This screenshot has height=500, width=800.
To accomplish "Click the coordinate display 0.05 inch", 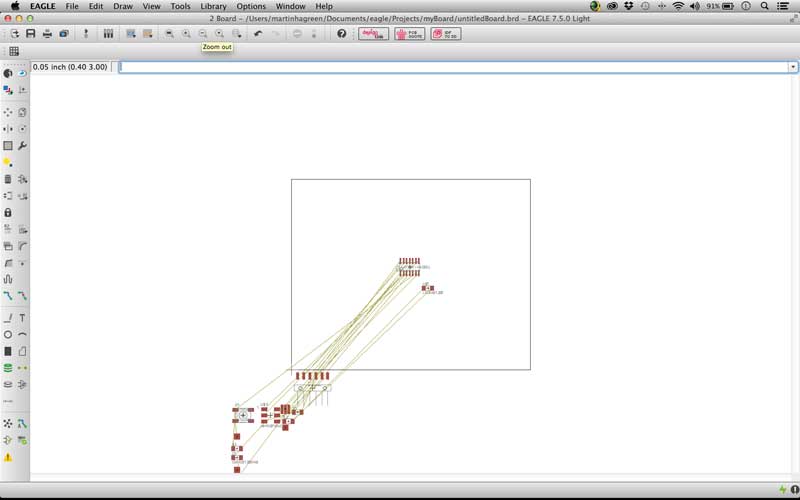I will [70, 67].
